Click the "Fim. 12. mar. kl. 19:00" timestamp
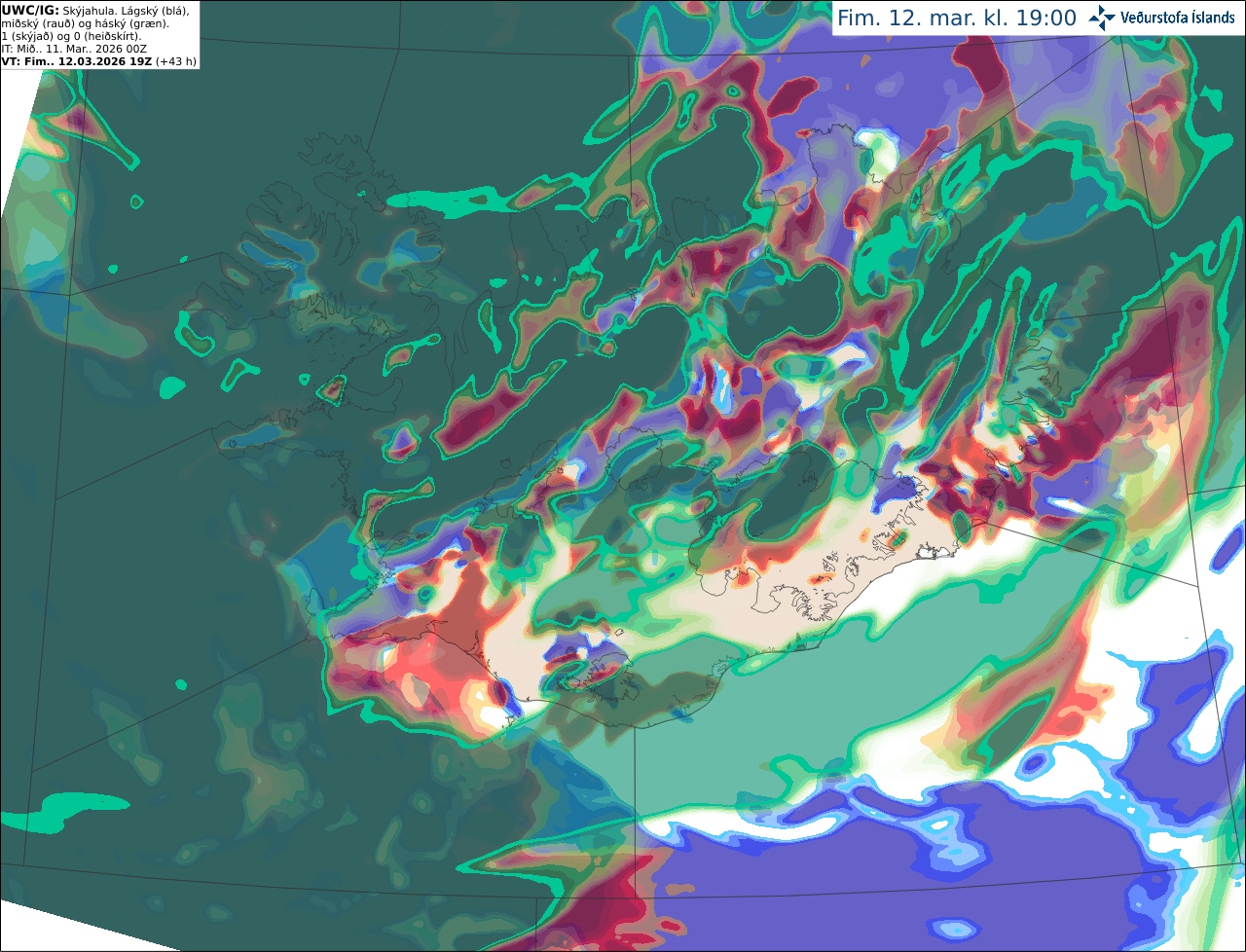This screenshot has height=952, width=1246. pos(957,18)
